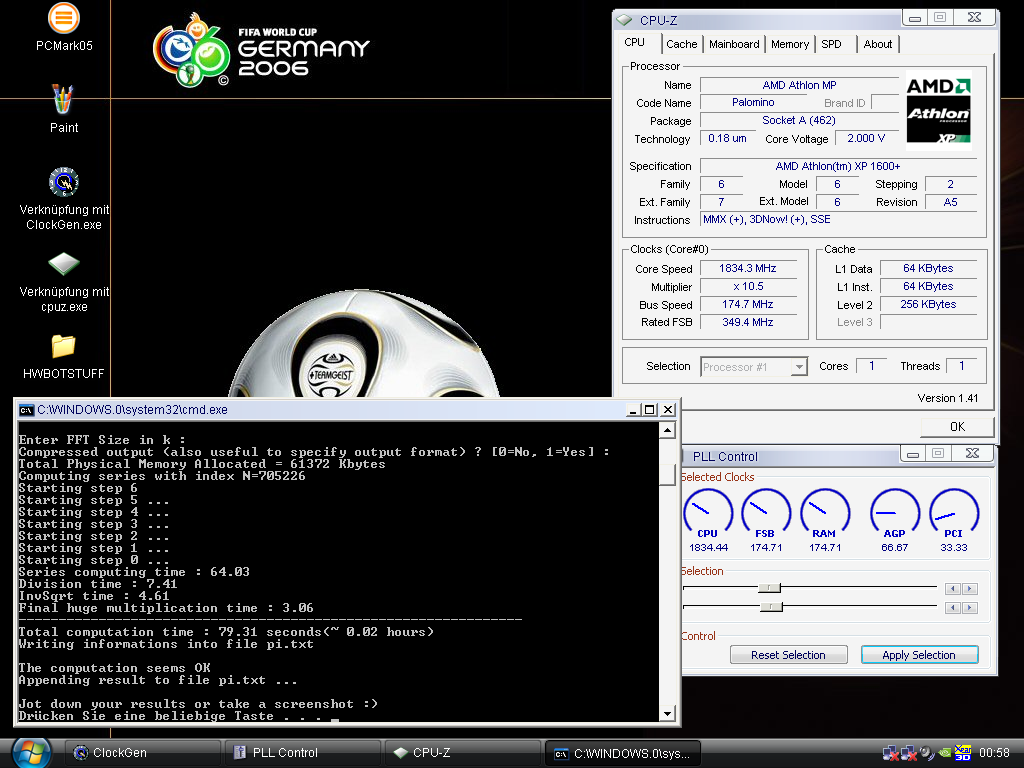Image resolution: width=1024 pixels, height=768 pixels.
Task: Switch to cmd.exe taskbar button
Action: coord(623,753)
